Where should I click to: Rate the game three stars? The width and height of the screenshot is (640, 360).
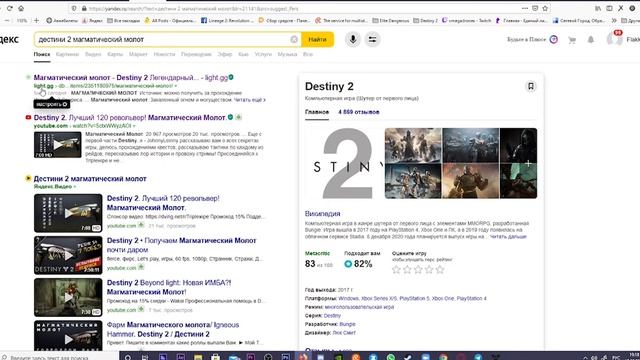pos(418,269)
